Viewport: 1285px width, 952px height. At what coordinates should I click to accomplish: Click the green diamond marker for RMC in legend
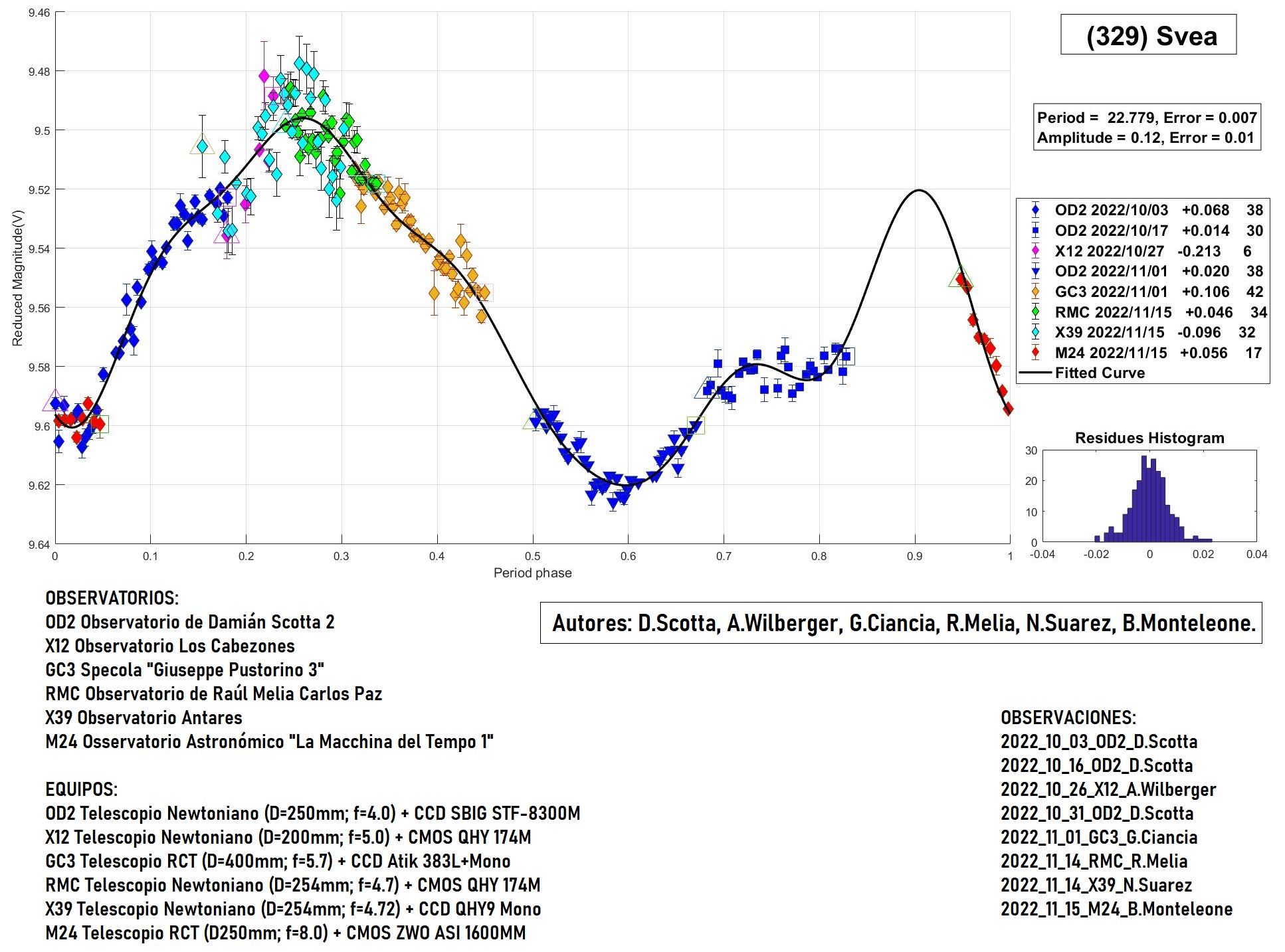(1035, 312)
